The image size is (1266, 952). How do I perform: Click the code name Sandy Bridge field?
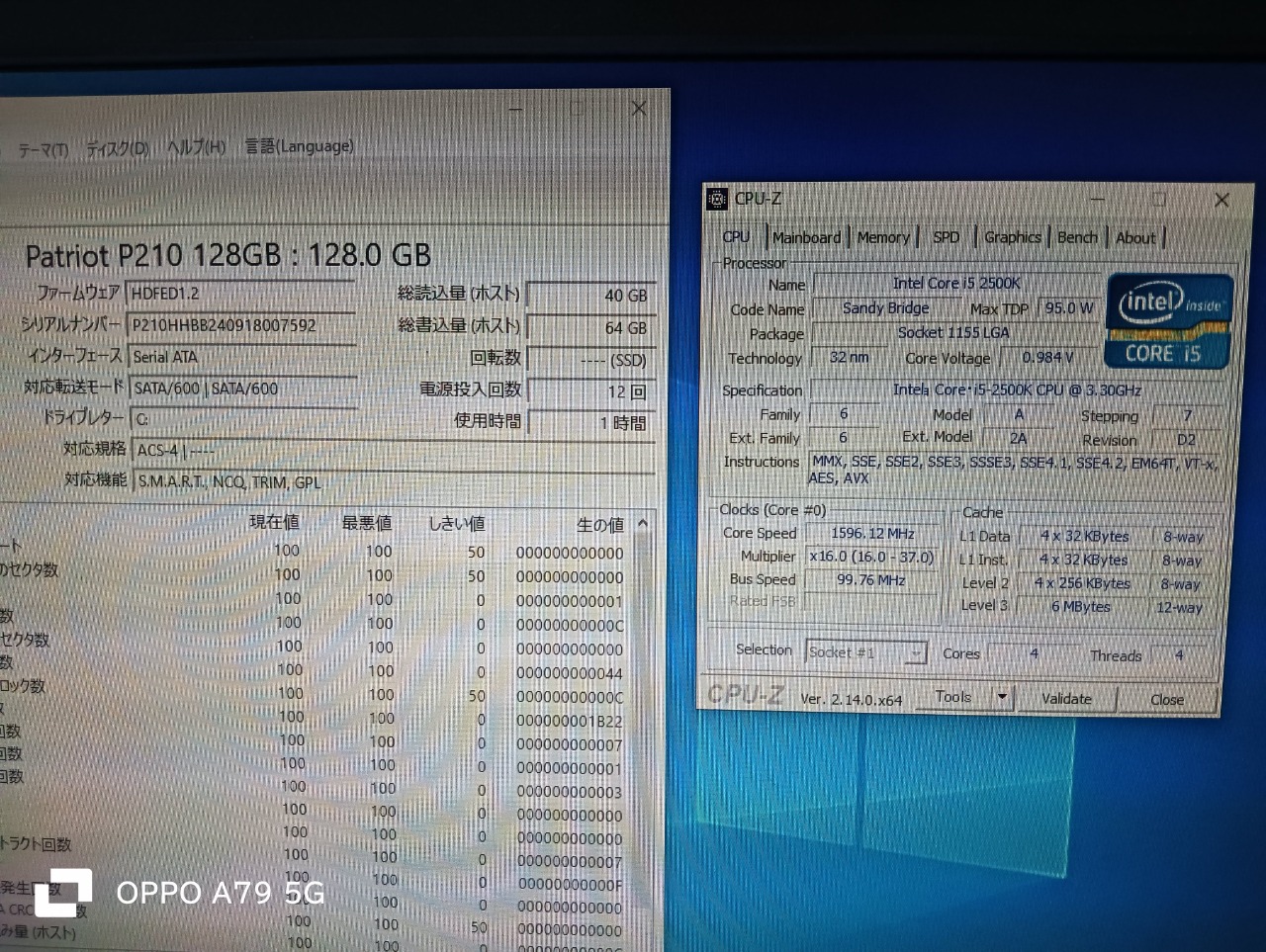click(x=885, y=308)
